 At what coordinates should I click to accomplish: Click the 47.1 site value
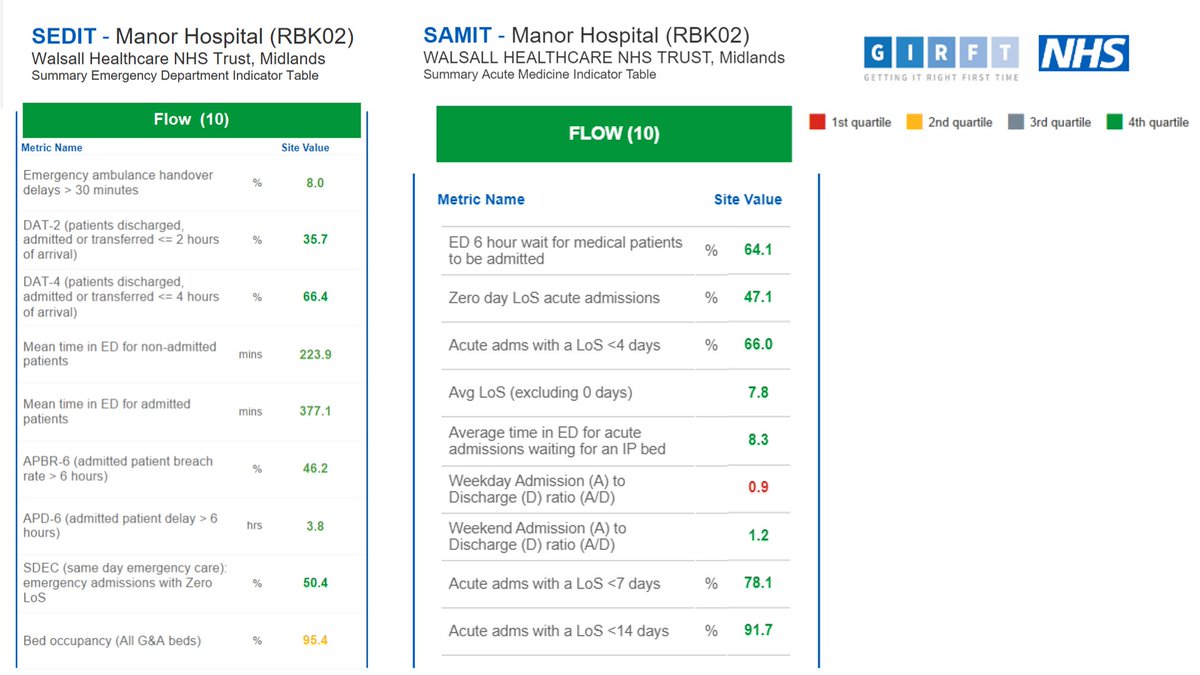pos(758,297)
